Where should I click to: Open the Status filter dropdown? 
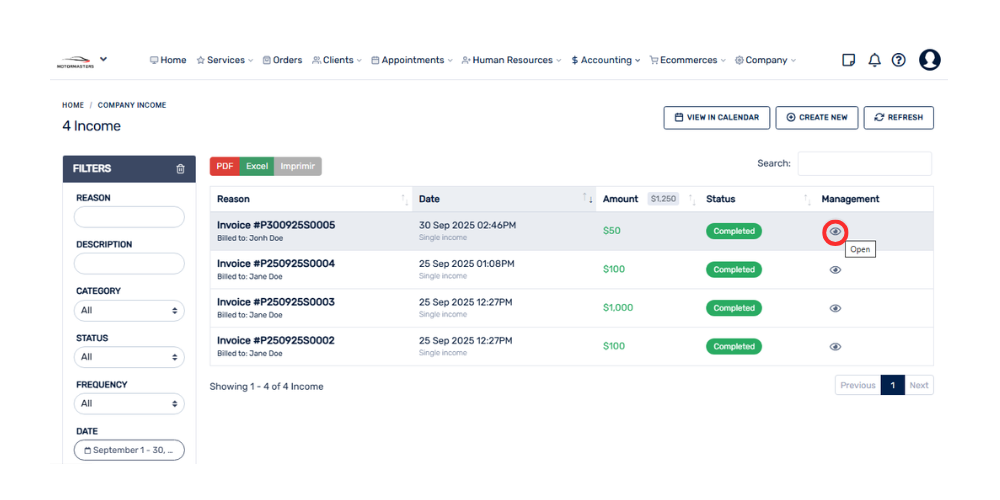[x=129, y=357]
